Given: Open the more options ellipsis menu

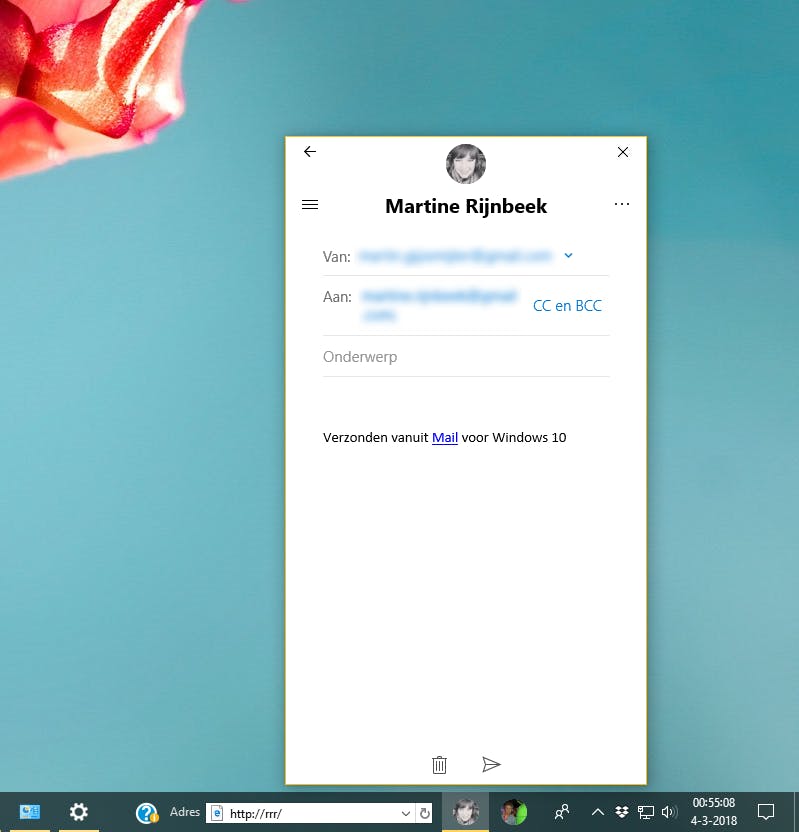Looking at the screenshot, I should pyautogui.click(x=622, y=204).
